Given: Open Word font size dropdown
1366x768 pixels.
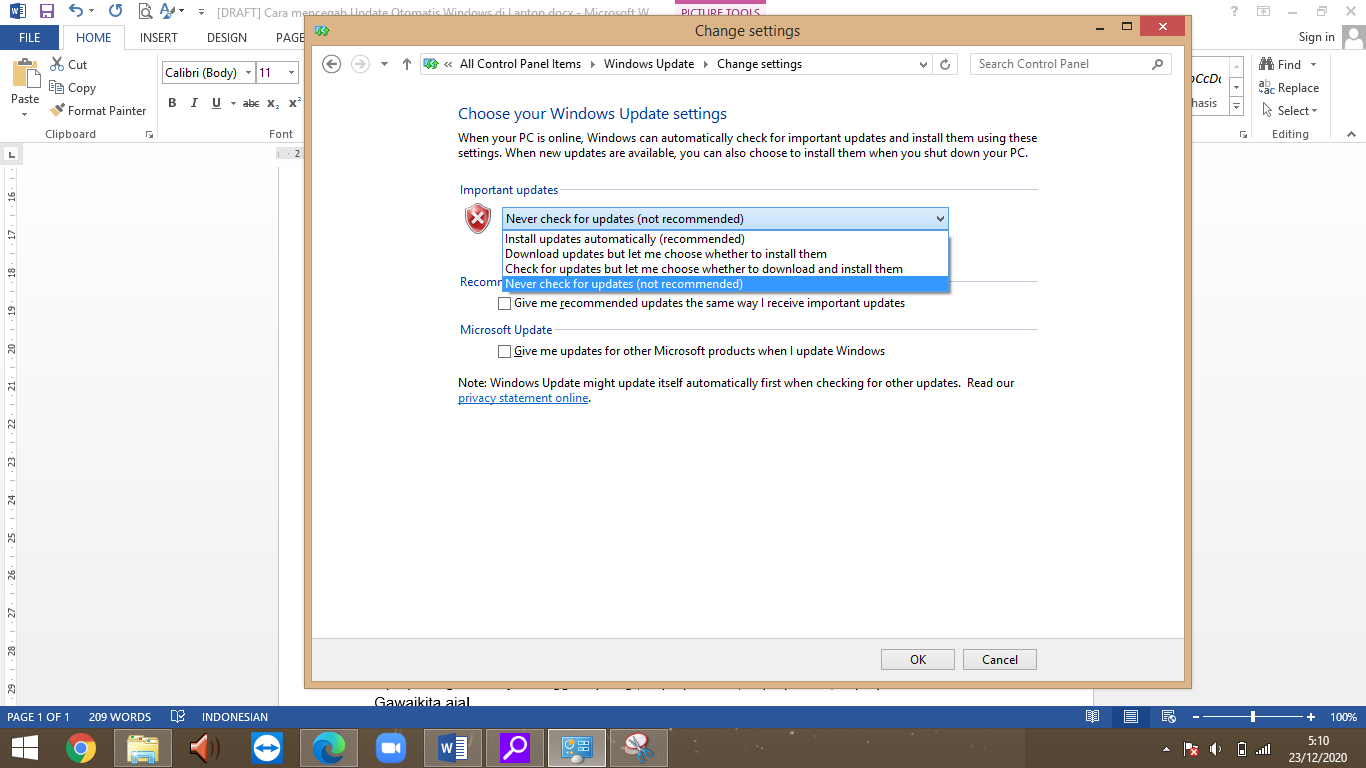Looking at the screenshot, I should click(291, 73).
